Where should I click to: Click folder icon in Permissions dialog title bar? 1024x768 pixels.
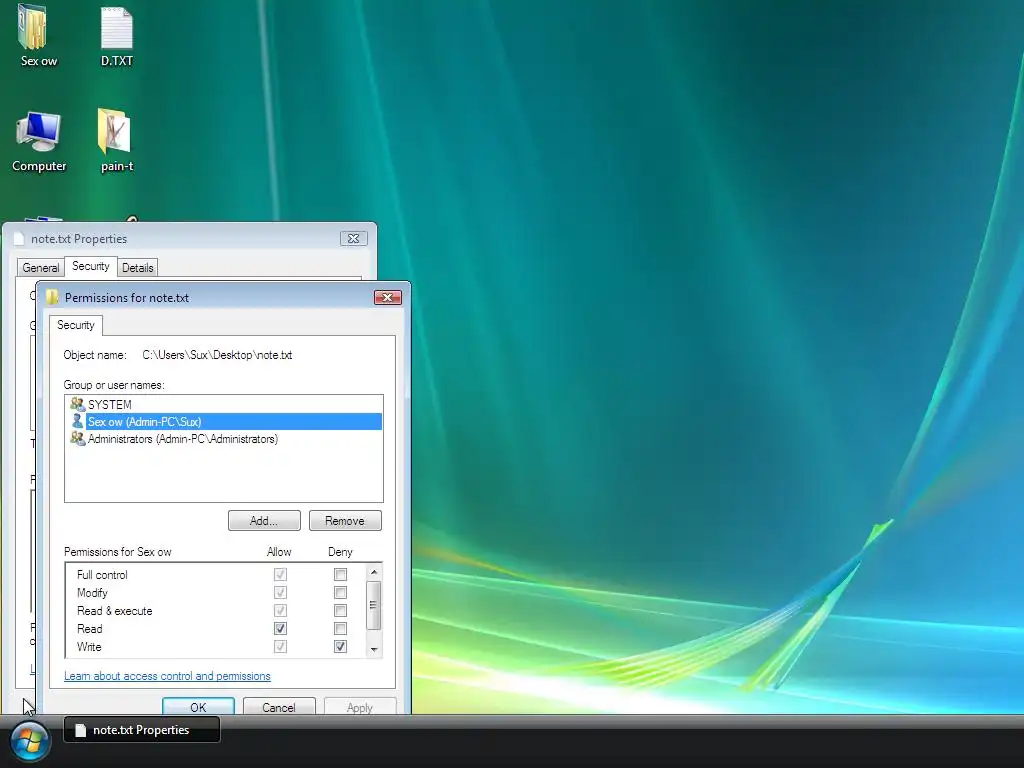[53, 298]
